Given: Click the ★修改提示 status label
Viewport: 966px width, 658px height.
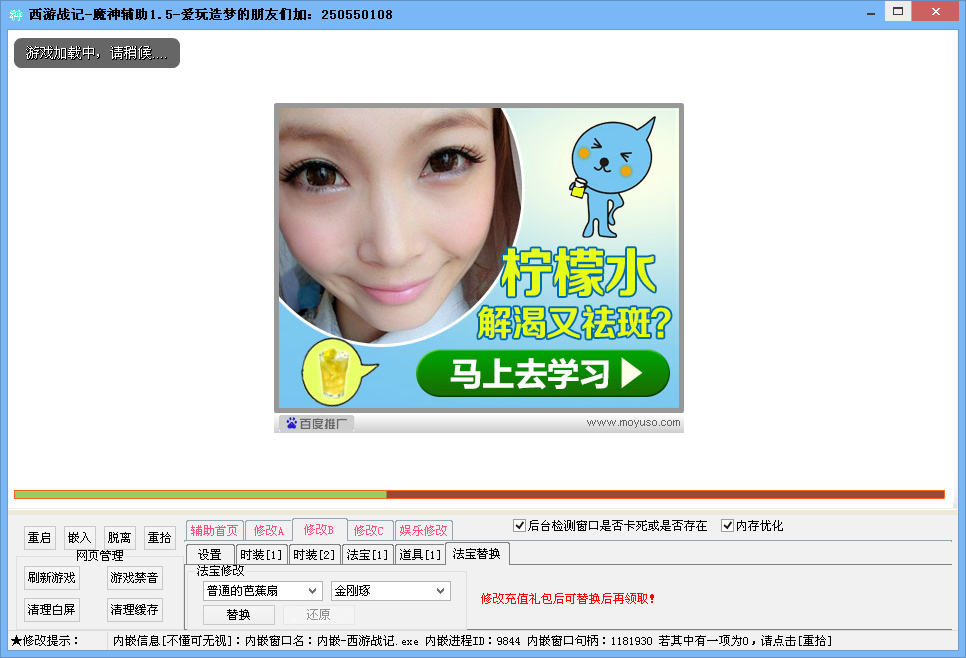Looking at the screenshot, I should pos(45,641).
